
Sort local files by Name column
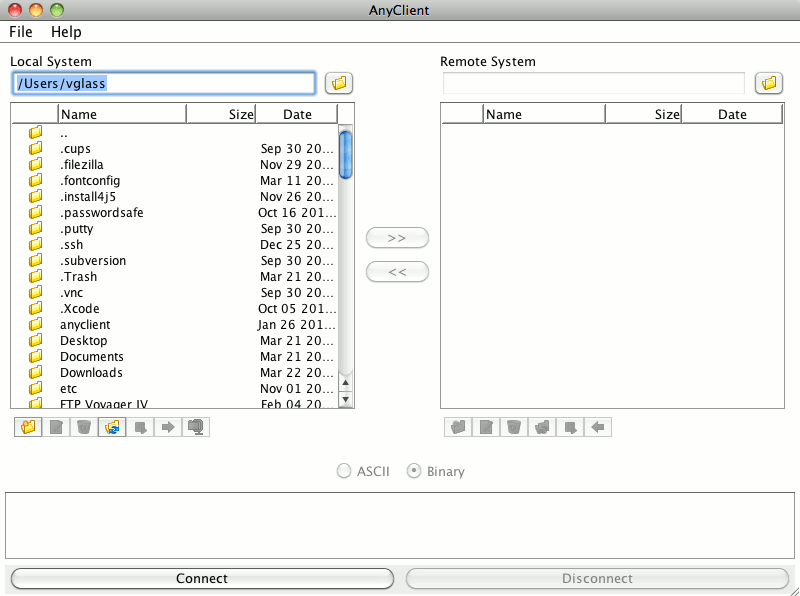(122, 114)
